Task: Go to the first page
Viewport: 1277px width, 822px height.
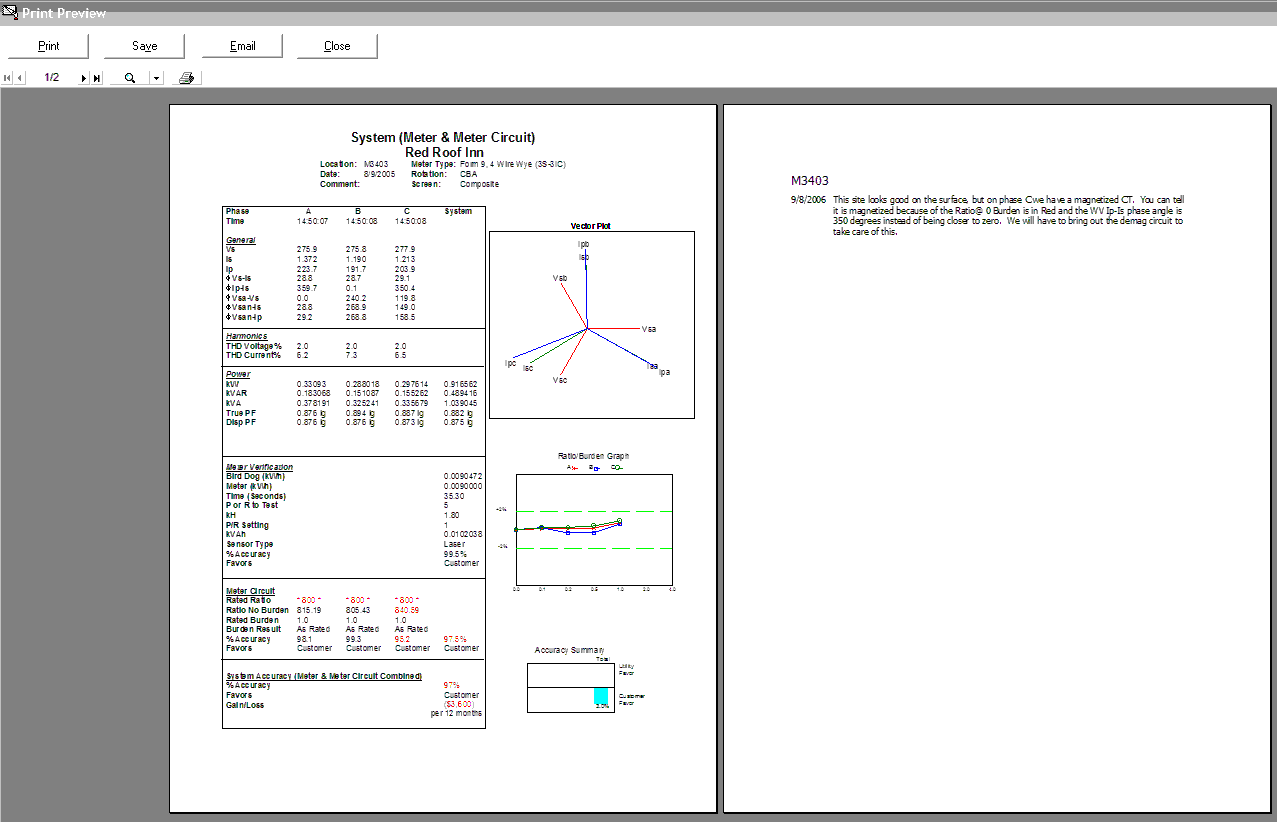Action: pyautogui.click(x=8, y=78)
